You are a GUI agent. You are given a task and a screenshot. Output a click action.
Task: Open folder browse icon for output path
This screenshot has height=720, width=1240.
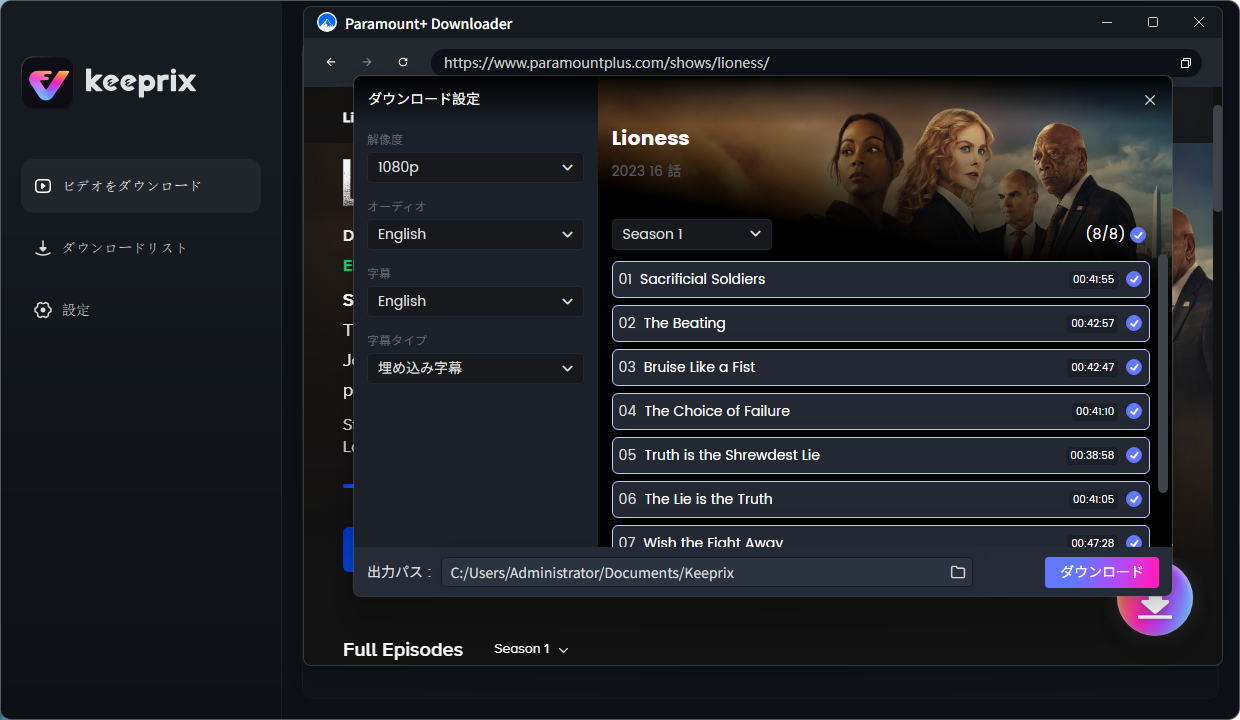click(957, 572)
